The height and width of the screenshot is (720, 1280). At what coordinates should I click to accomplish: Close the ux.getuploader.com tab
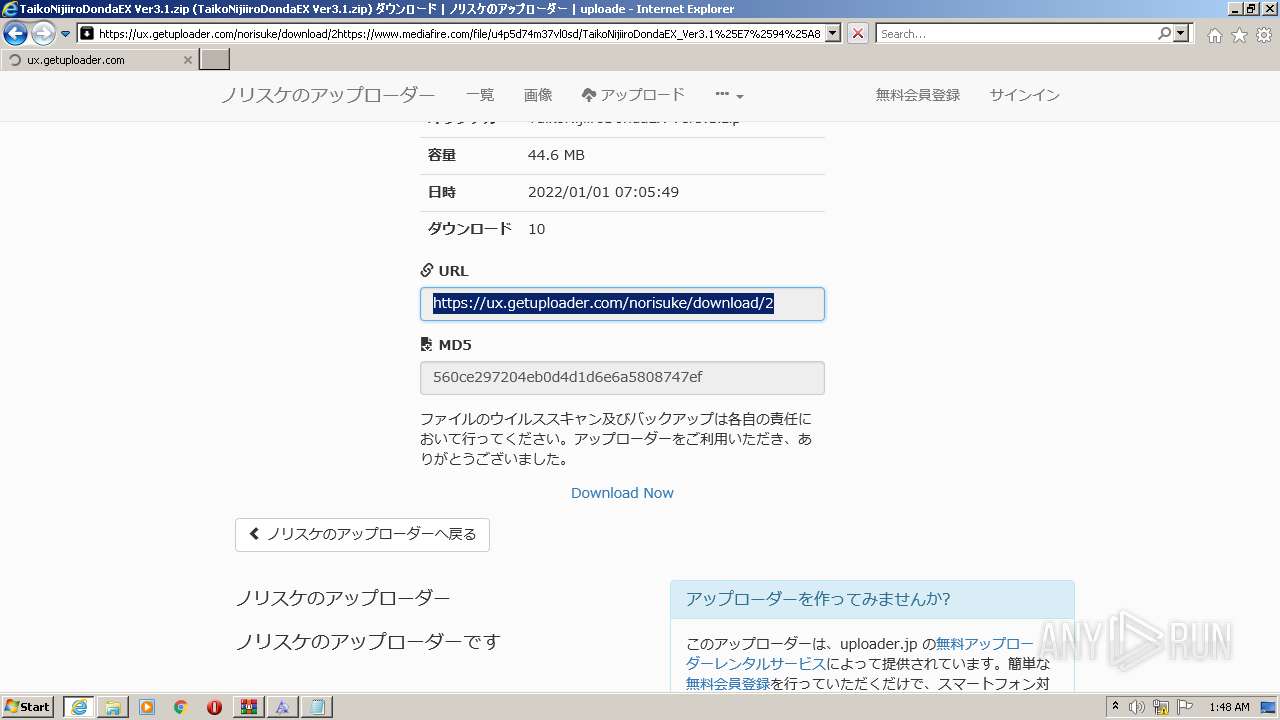coord(187,60)
